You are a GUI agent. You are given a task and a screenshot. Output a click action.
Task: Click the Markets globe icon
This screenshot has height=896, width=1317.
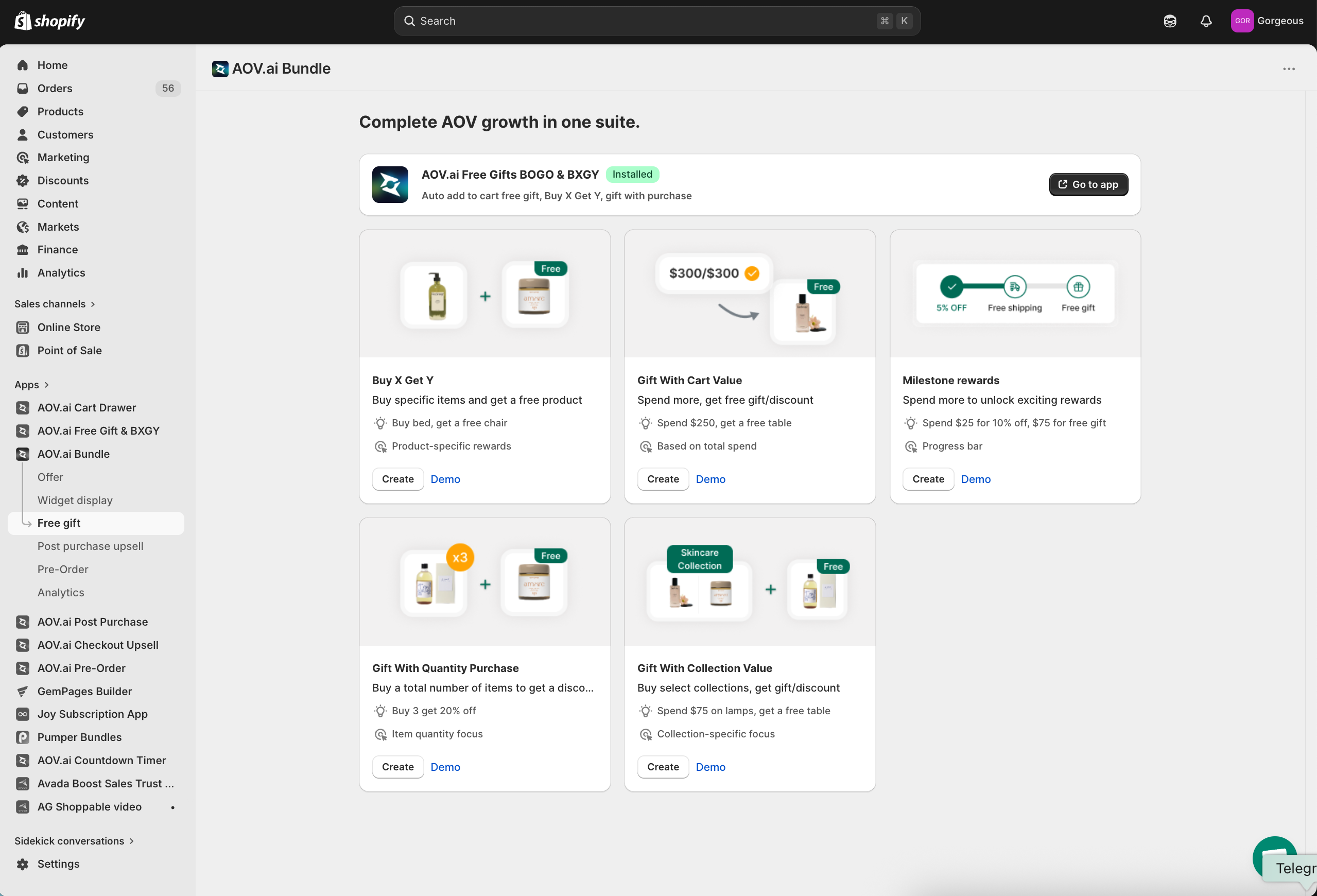click(x=23, y=227)
